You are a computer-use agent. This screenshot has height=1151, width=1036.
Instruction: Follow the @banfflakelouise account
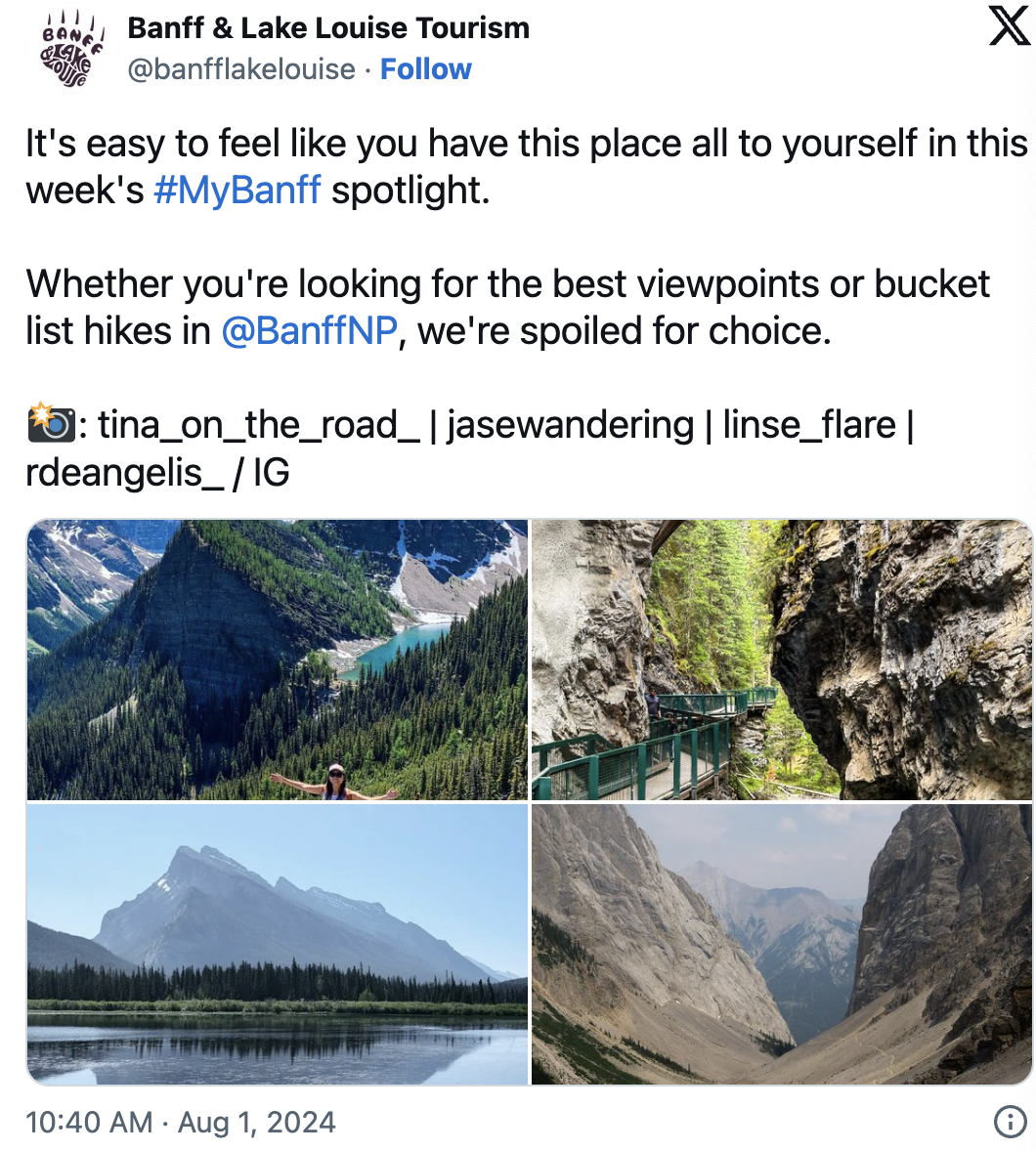[x=426, y=69]
